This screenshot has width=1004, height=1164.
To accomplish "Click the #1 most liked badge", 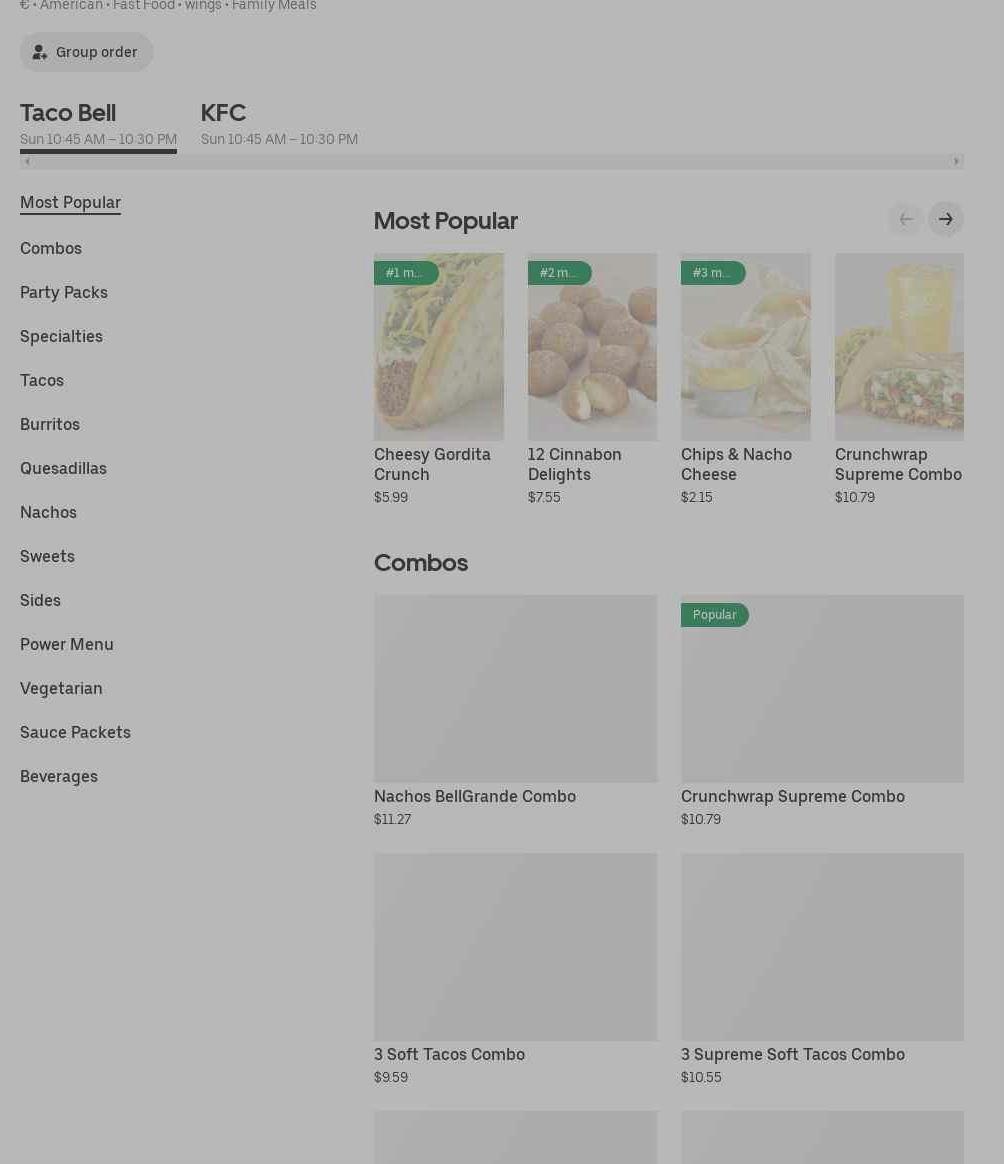I will click(x=405, y=273).
